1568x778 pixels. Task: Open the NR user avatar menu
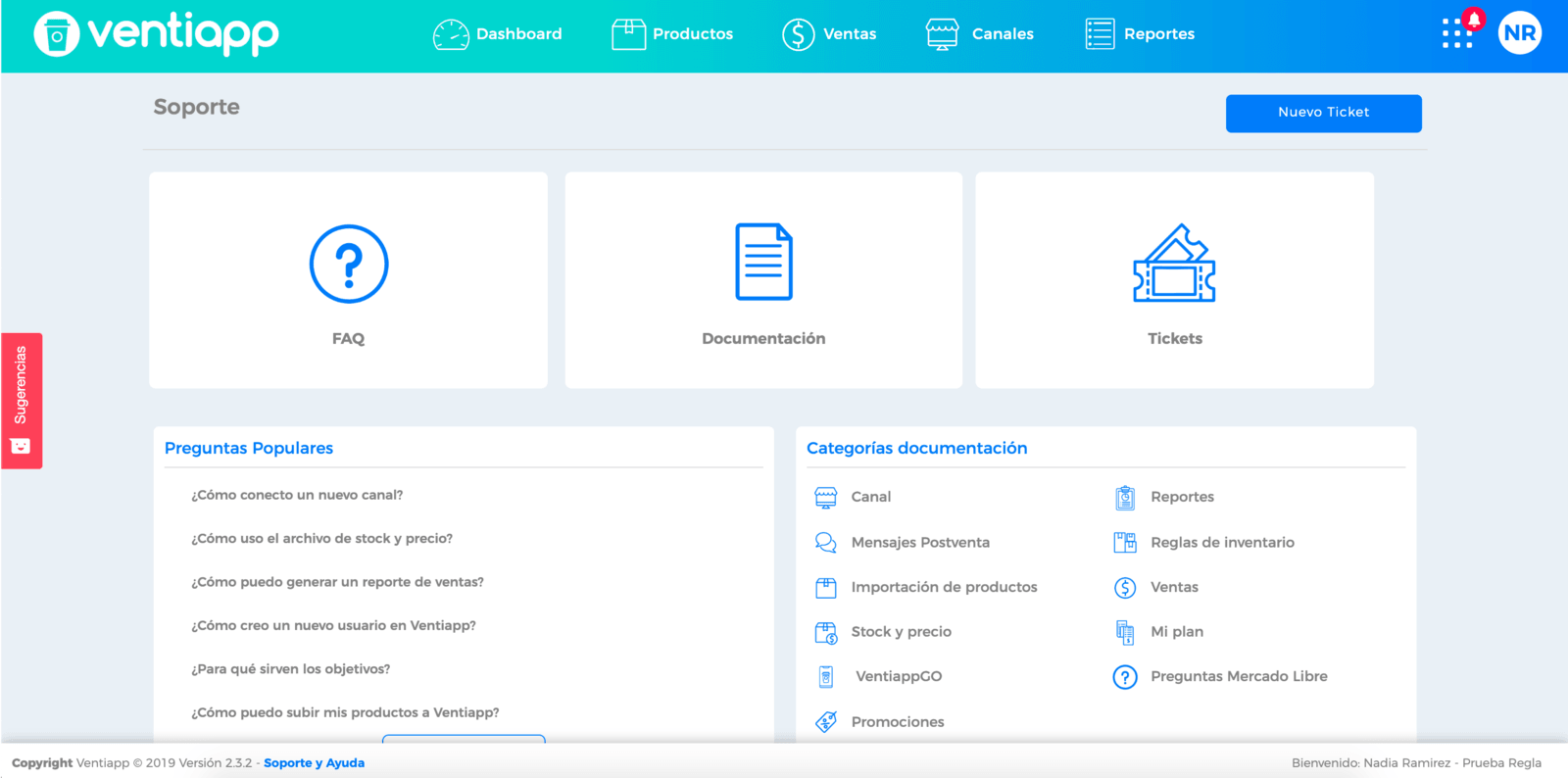[1520, 33]
